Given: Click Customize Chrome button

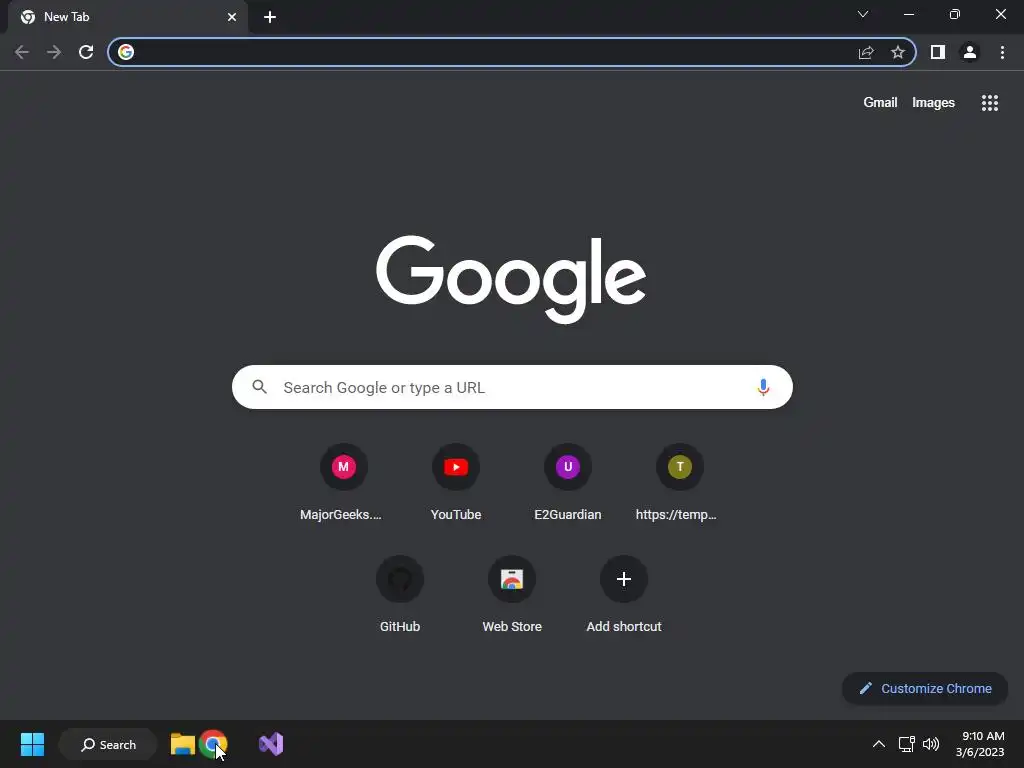Looking at the screenshot, I should click(x=925, y=688).
